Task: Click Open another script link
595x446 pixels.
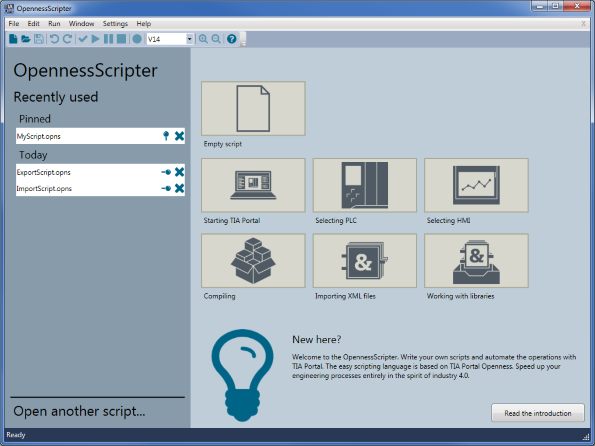Action: pyautogui.click(x=79, y=411)
